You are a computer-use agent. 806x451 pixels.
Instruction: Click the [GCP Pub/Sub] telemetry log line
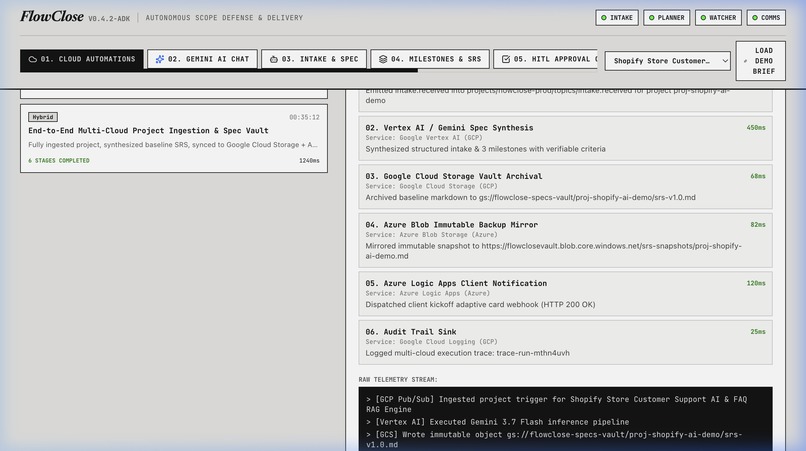click(x=556, y=404)
